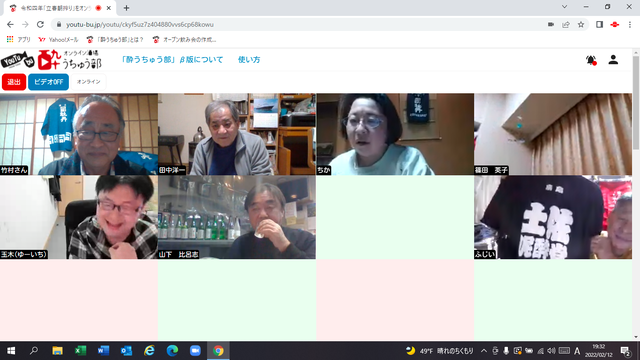Click the page vertical scrollbar

click(x=636, y=102)
